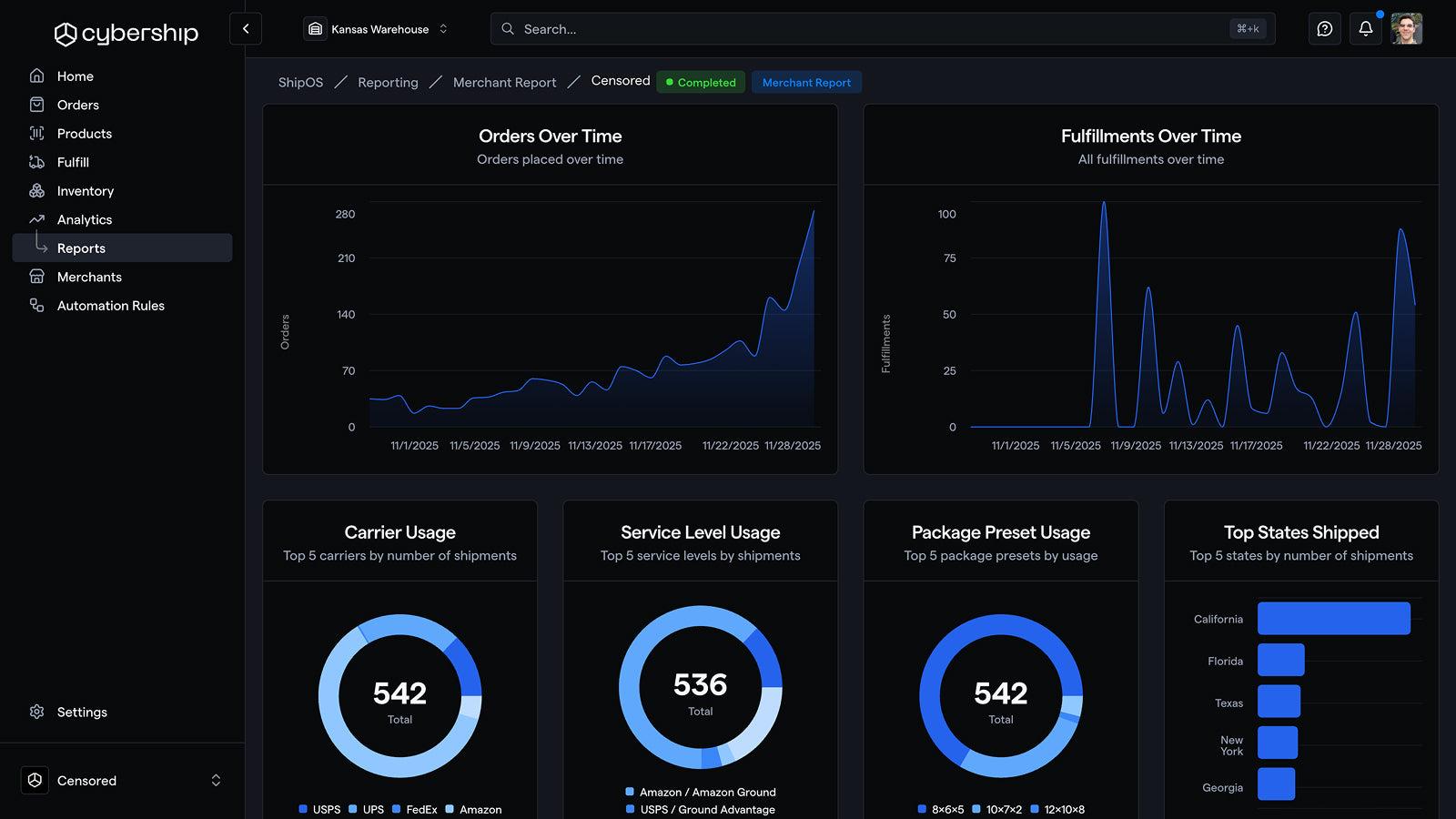Select the Orders icon in sidebar
The height and width of the screenshot is (819, 1456).
tap(36, 105)
